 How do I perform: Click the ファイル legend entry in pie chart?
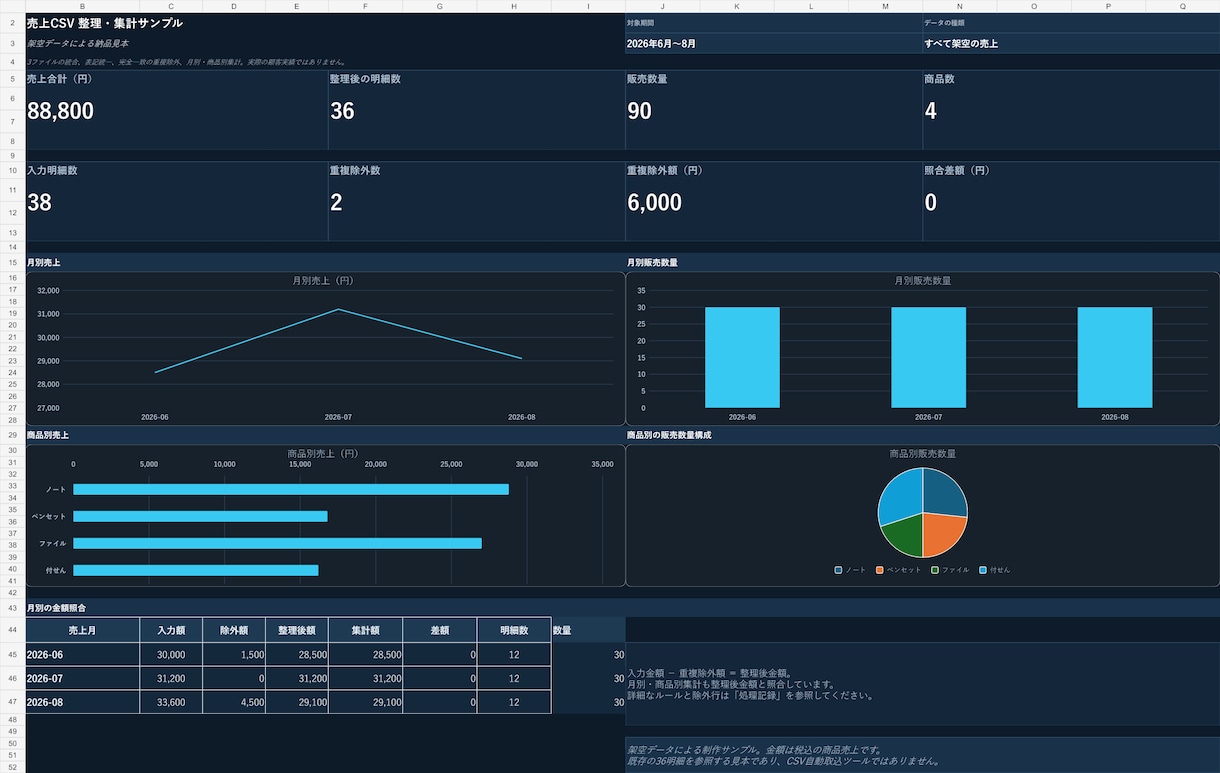tap(950, 570)
